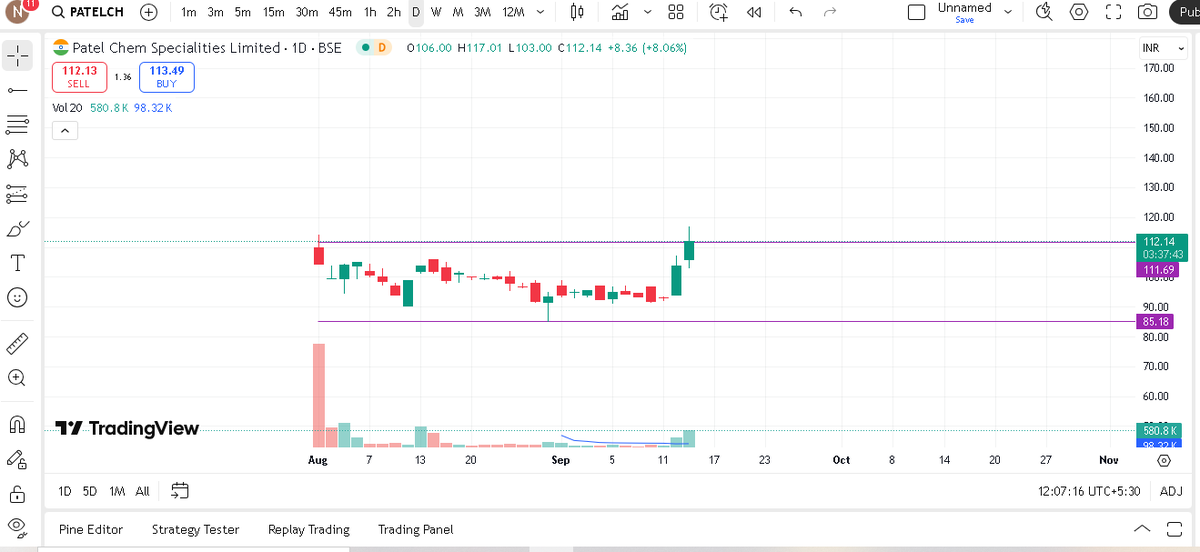
Task: Open the Indicators icon
Action: click(620, 12)
